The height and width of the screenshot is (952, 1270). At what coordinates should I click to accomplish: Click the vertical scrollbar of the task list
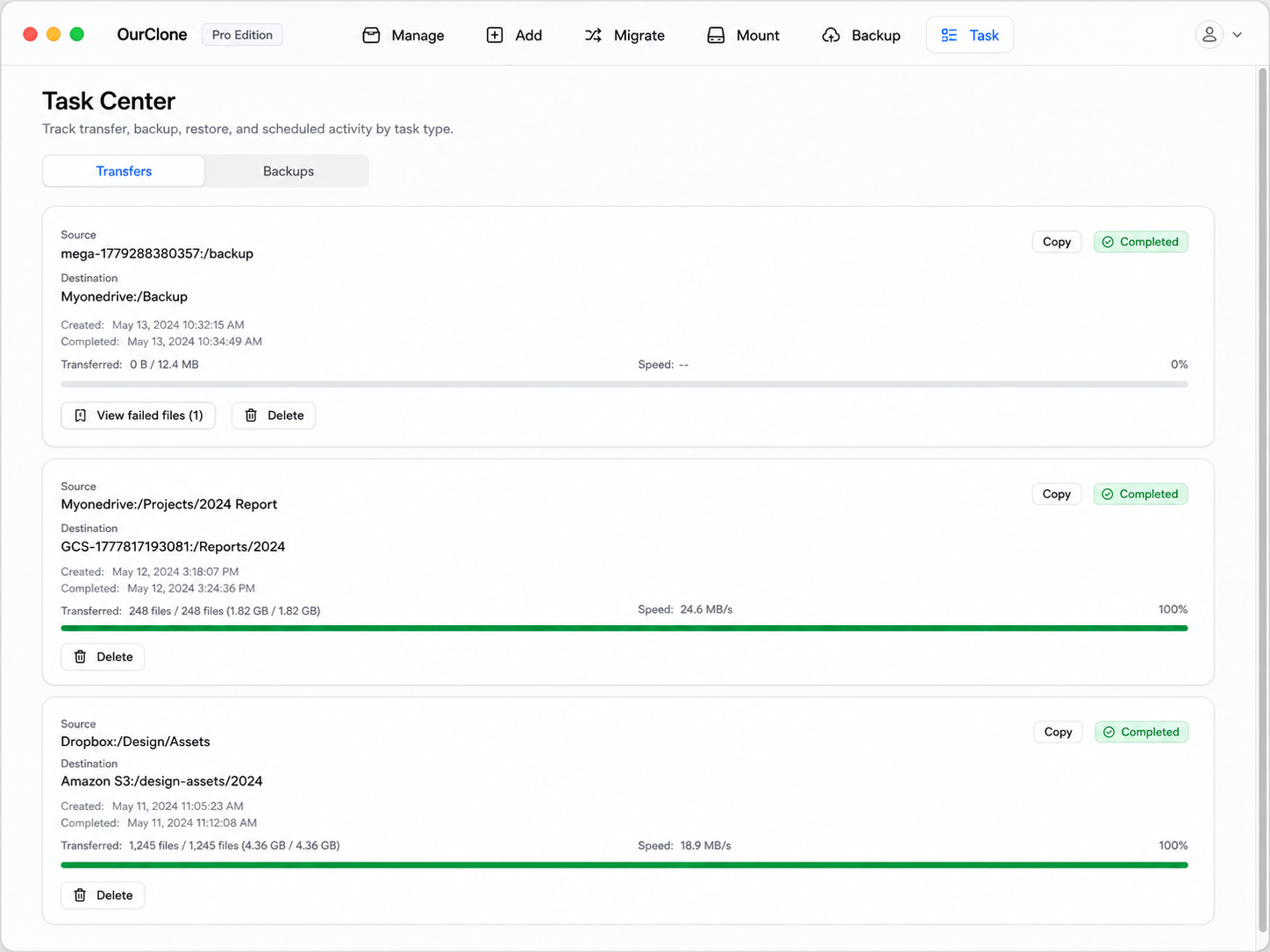coord(1262,500)
